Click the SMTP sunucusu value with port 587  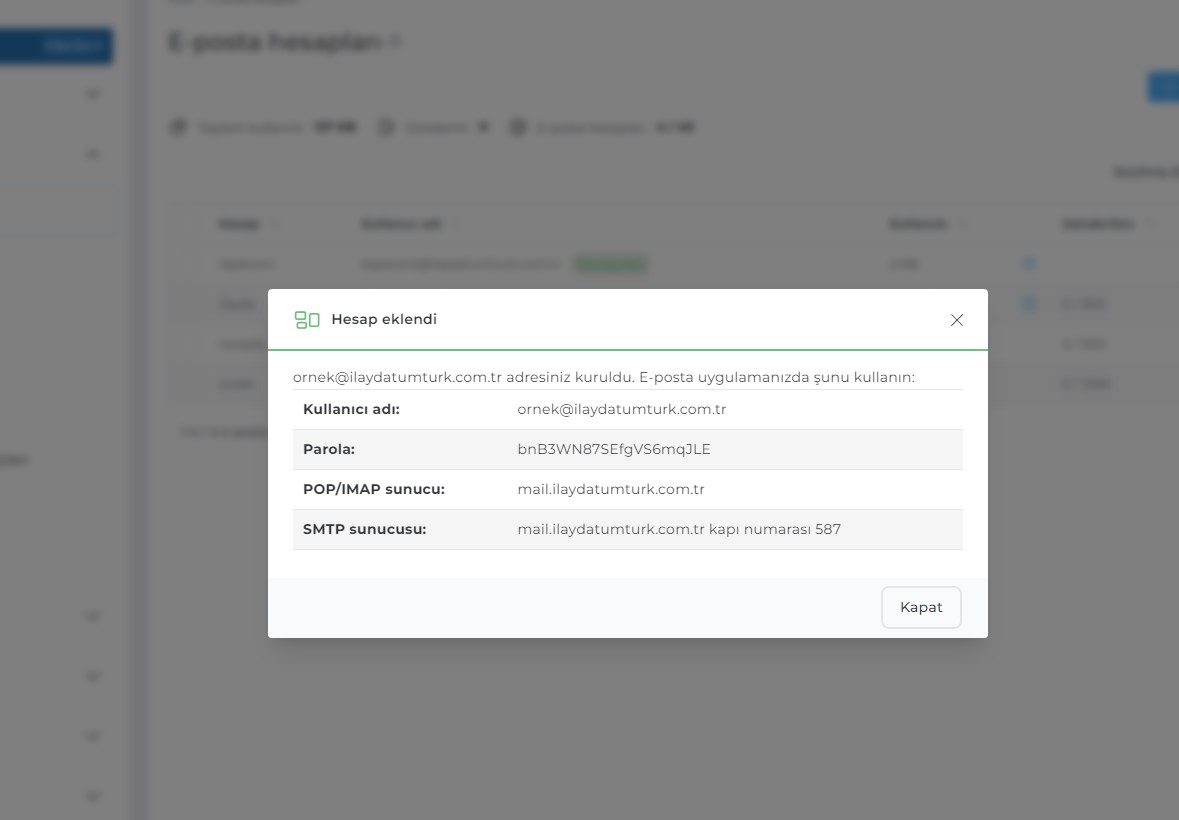pyautogui.click(x=679, y=529)
